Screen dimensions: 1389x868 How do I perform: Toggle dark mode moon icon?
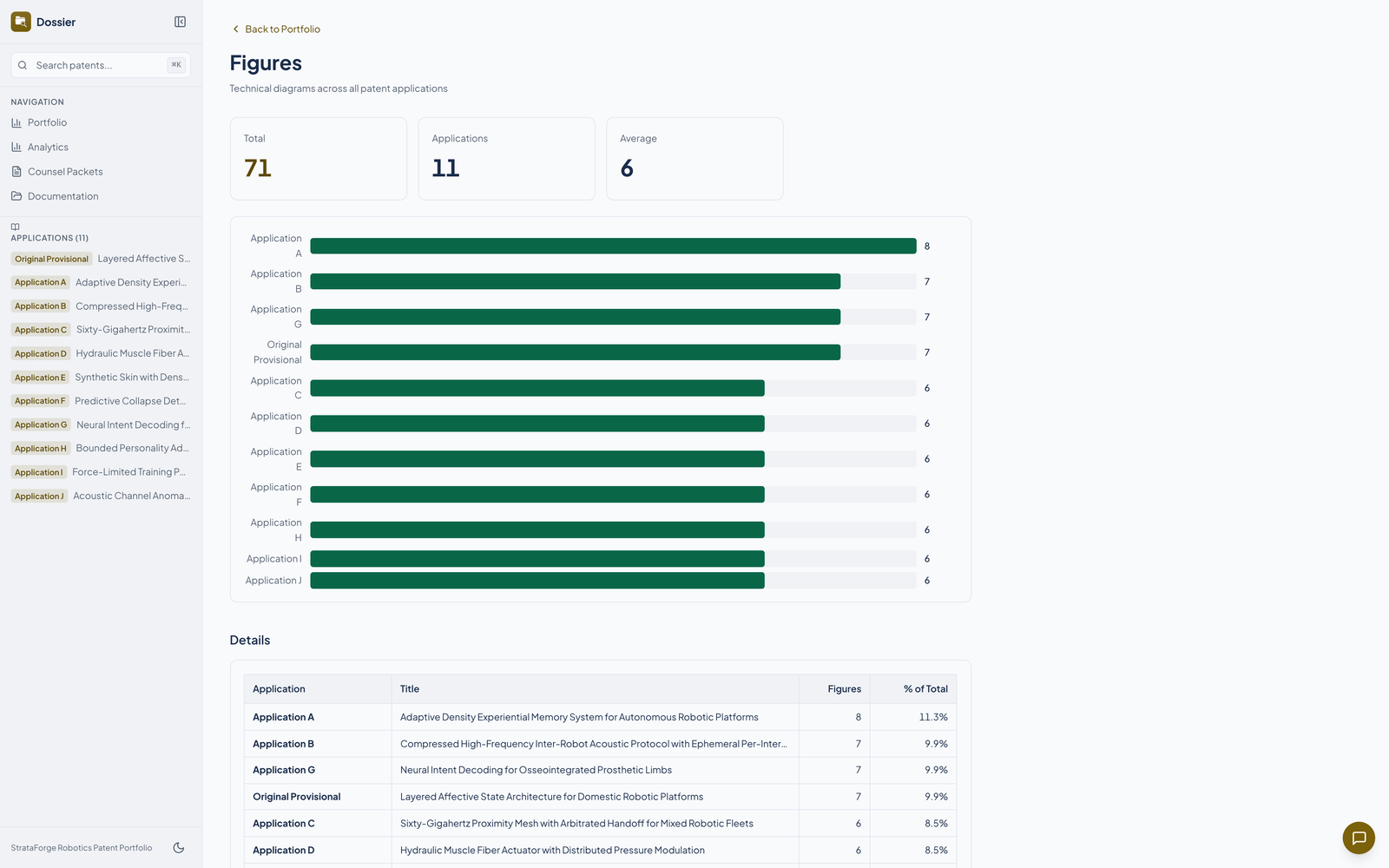179,848
